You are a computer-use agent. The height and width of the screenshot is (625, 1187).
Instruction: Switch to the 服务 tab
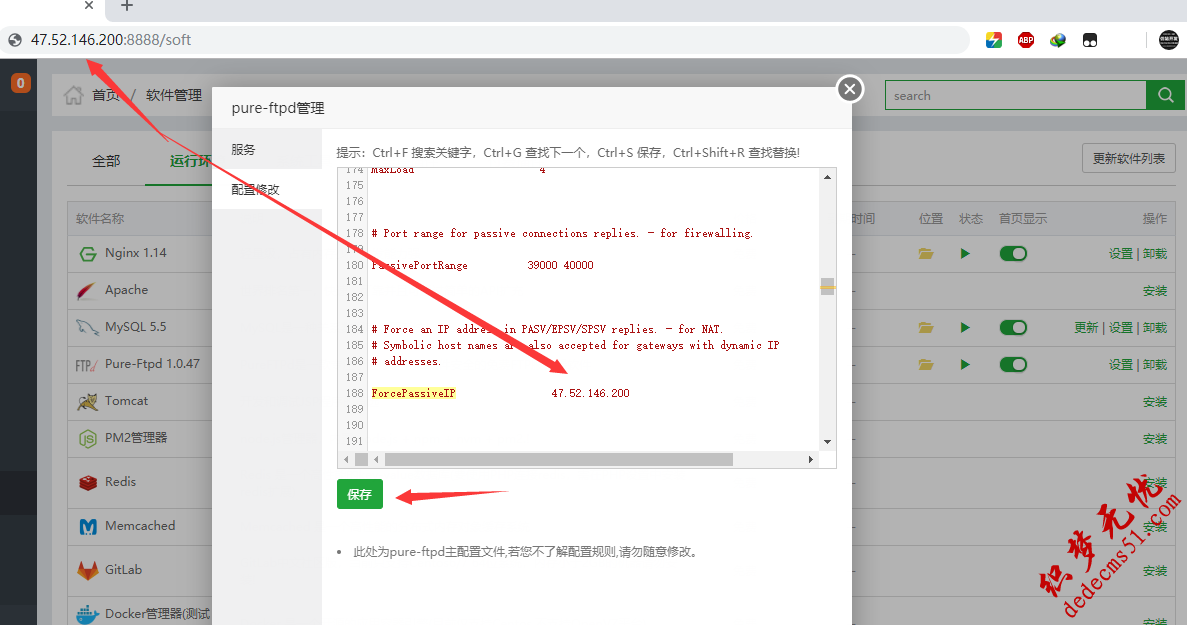tap(244, 149)
